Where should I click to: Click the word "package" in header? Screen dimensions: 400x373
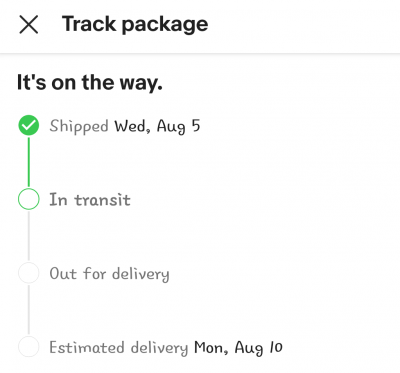[165, 26]
